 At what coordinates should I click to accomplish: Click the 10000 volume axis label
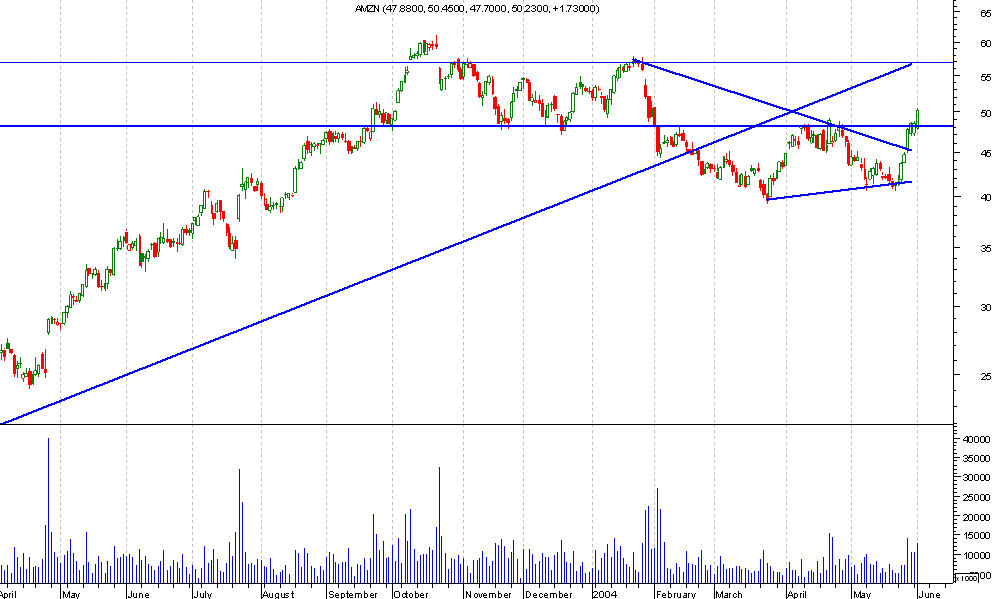click(976, 557)
